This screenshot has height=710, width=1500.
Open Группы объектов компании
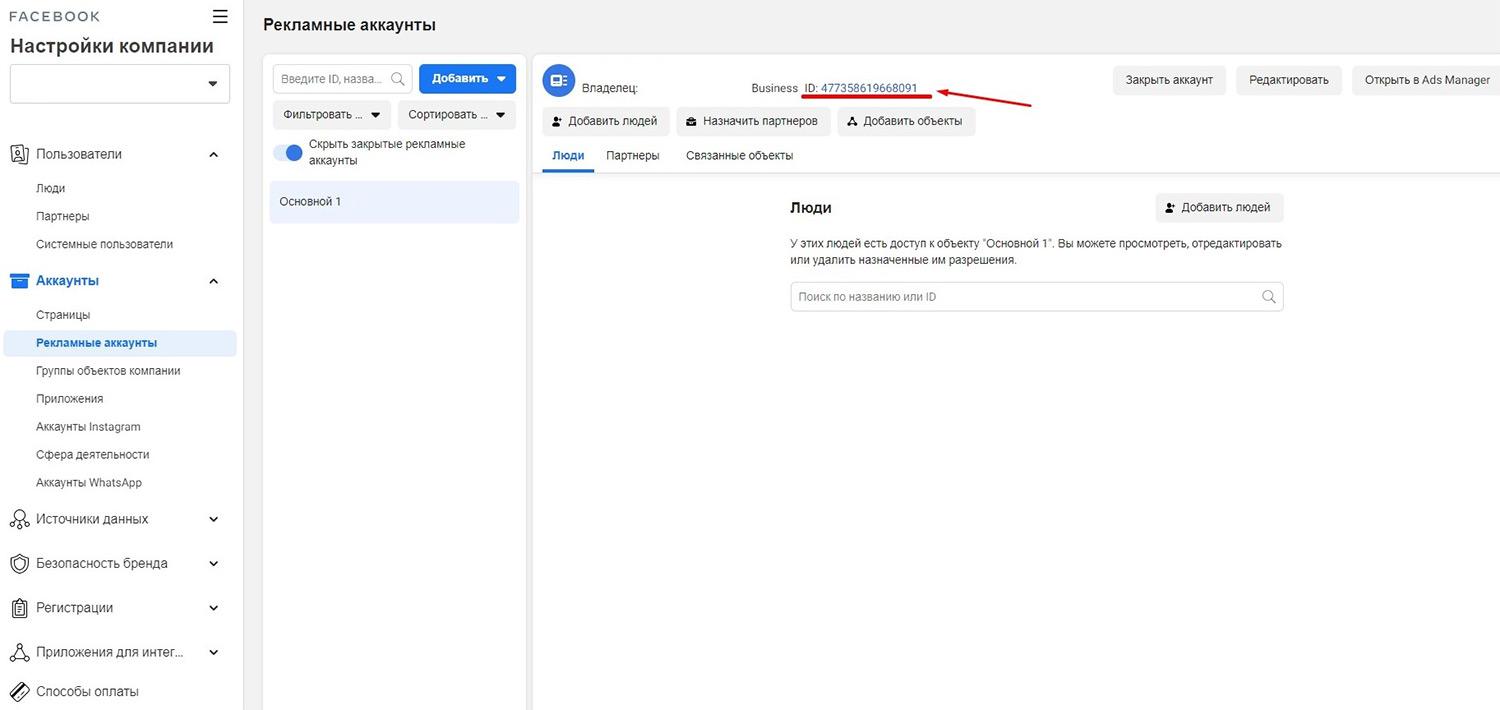tap(108, 371)
